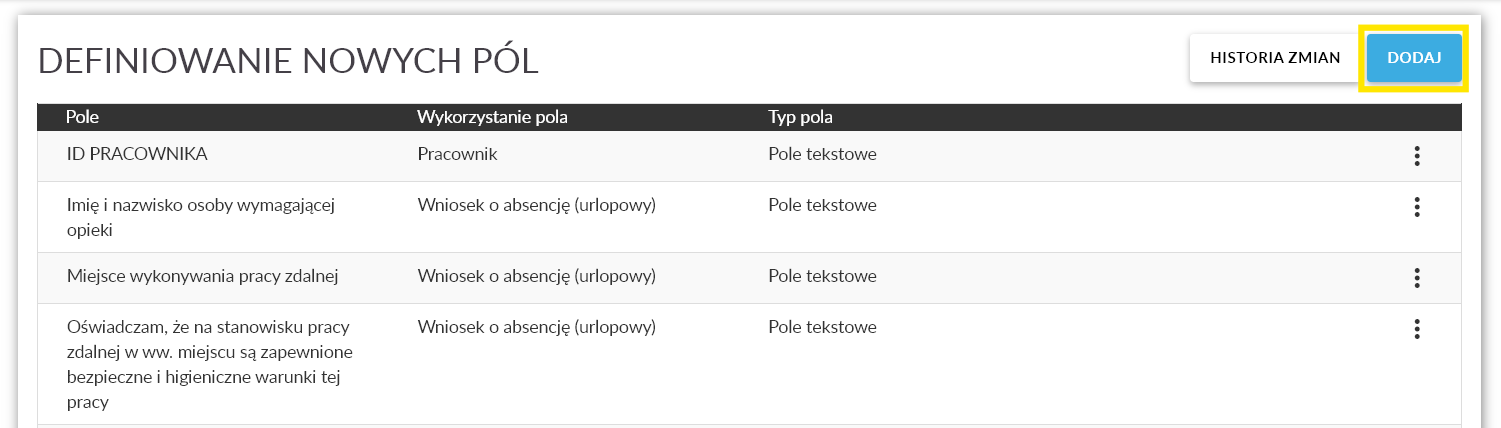
Task: Click Pole tekstowe in Miejsce wykonywania row
Action: (822, 276)
